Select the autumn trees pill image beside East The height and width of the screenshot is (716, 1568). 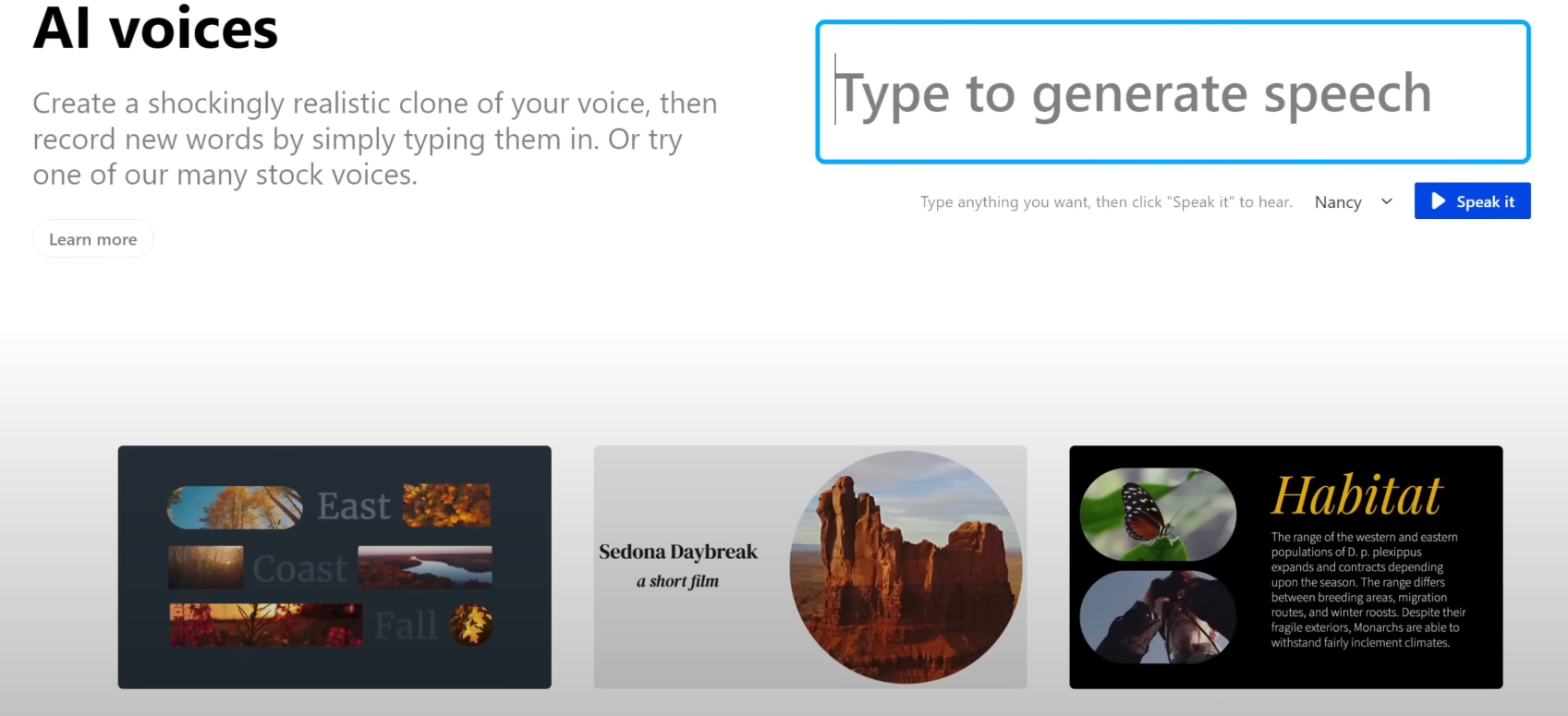(x=235, y=507)
